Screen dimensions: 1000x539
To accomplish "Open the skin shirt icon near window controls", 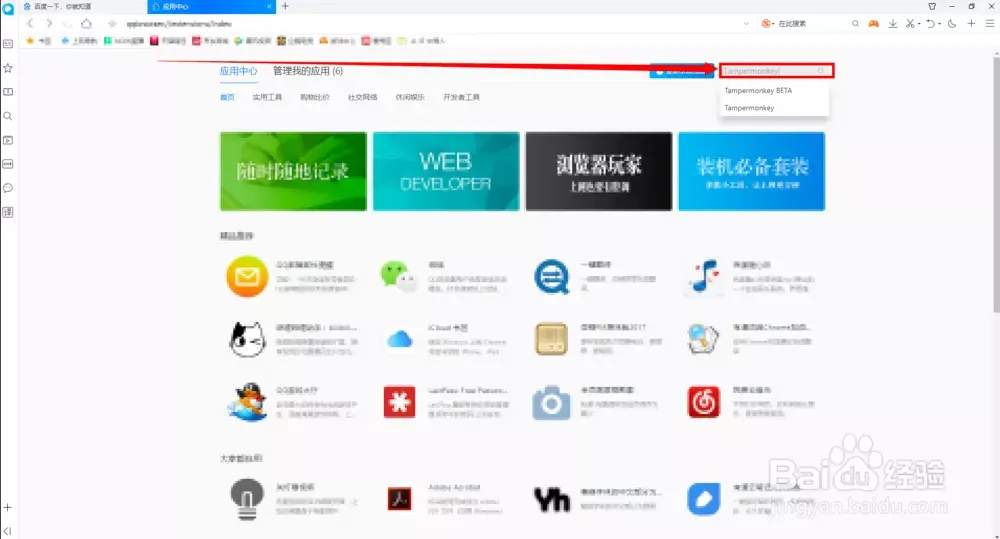I will pyautogui.click(x=932, y=6).
